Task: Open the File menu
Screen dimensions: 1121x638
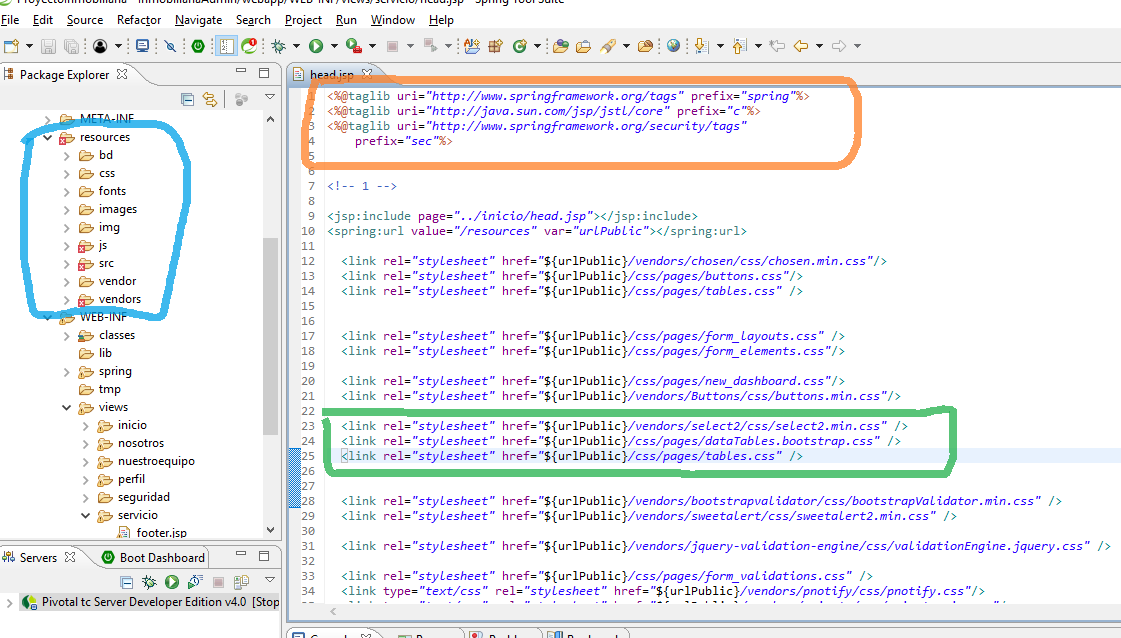Action: [10, 20]
